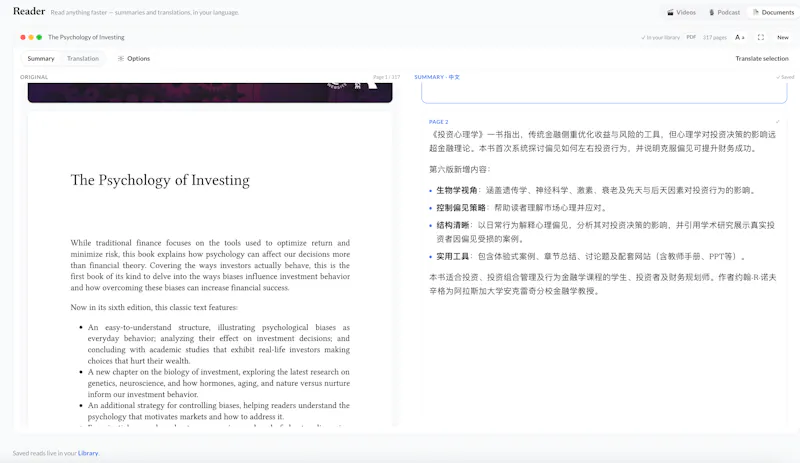Screen dimensions: 800x463
Task: Switch to the Translation tab
Action: (83, 59)
